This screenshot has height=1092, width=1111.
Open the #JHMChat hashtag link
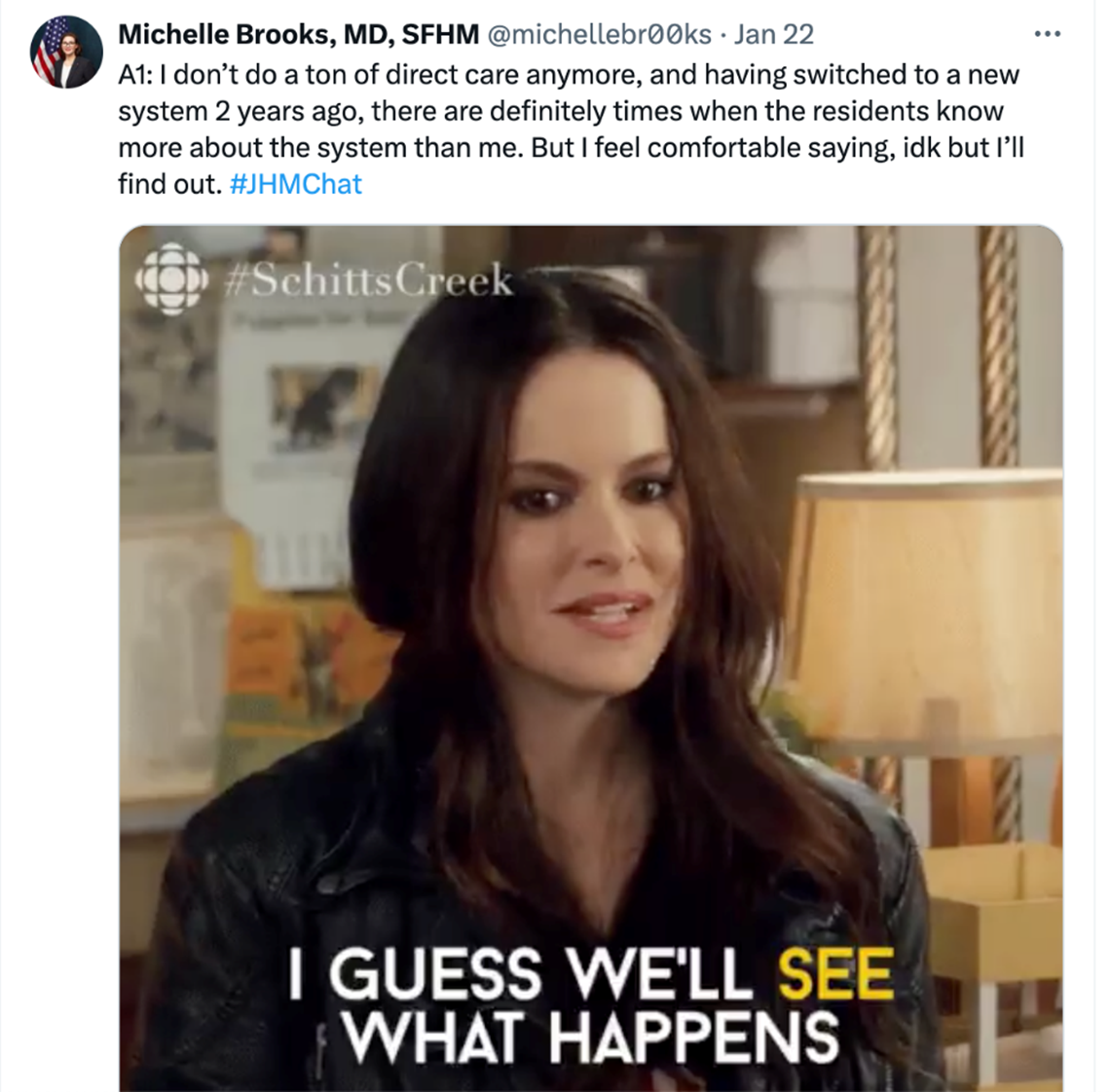tap(295, 184)
